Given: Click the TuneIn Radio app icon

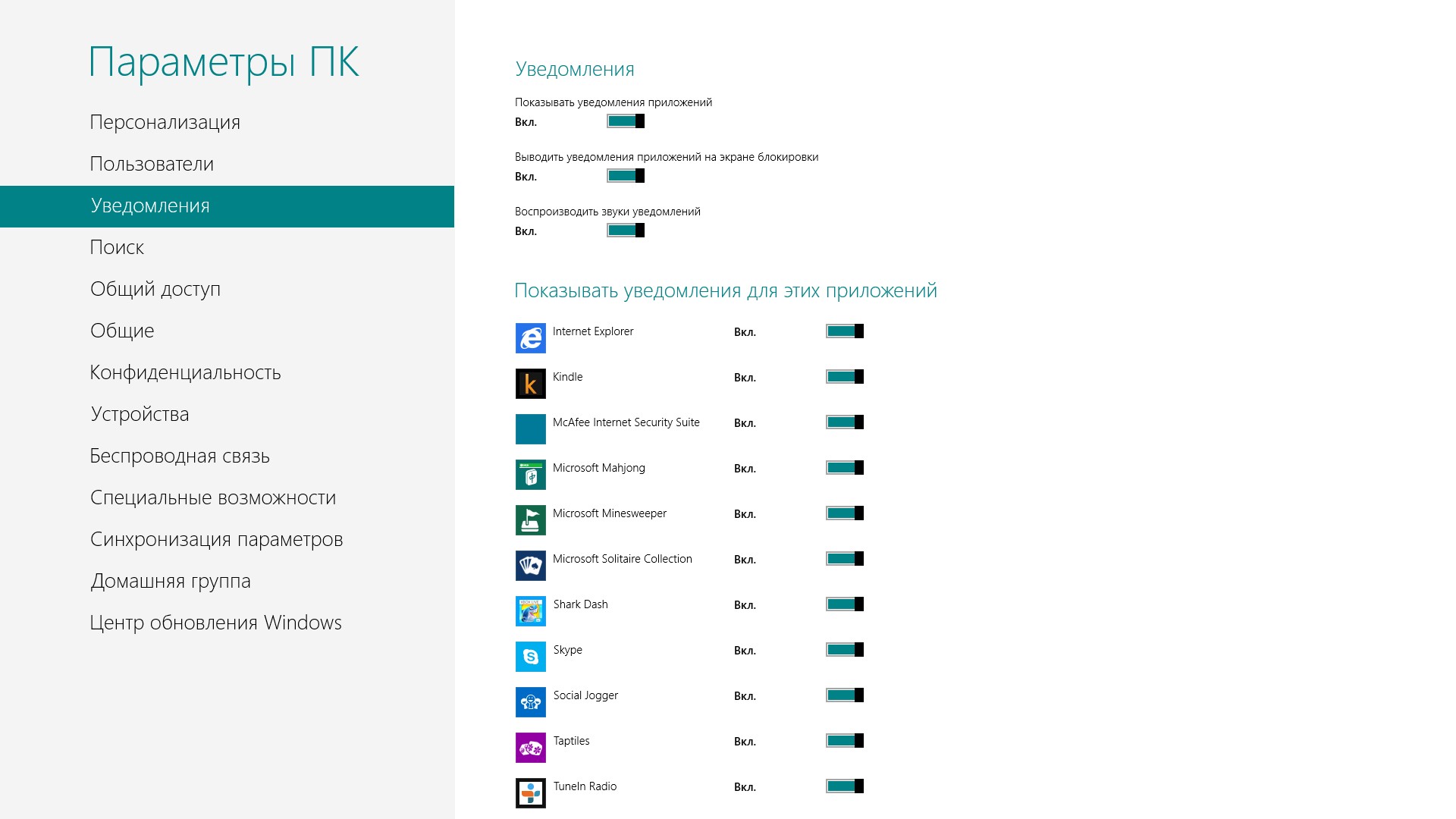Looking at the screenshot, I should click(x=530, y=793).
